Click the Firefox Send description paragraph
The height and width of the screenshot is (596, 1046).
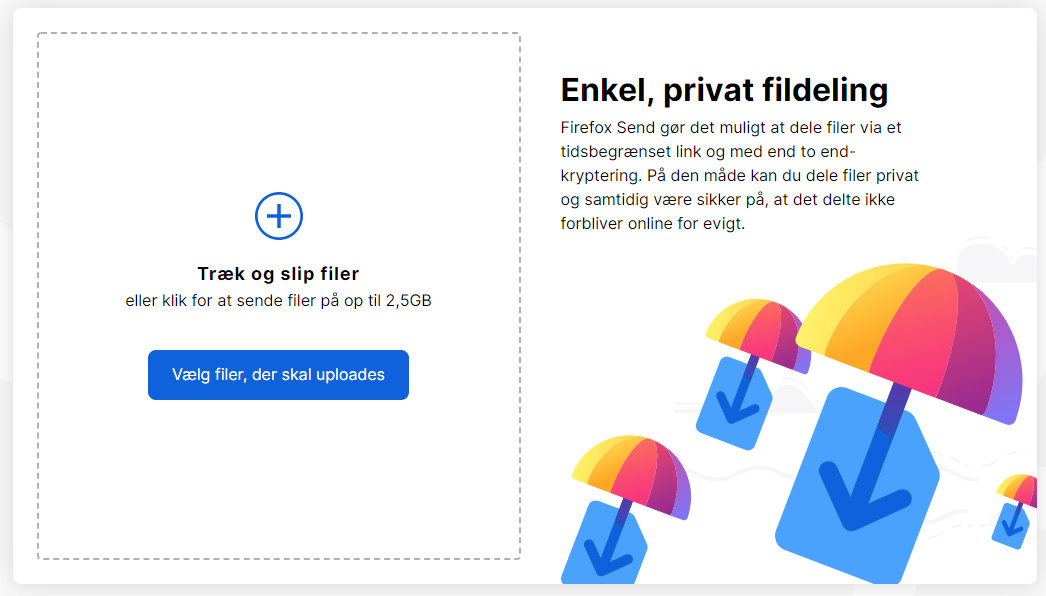coord(739,176)
